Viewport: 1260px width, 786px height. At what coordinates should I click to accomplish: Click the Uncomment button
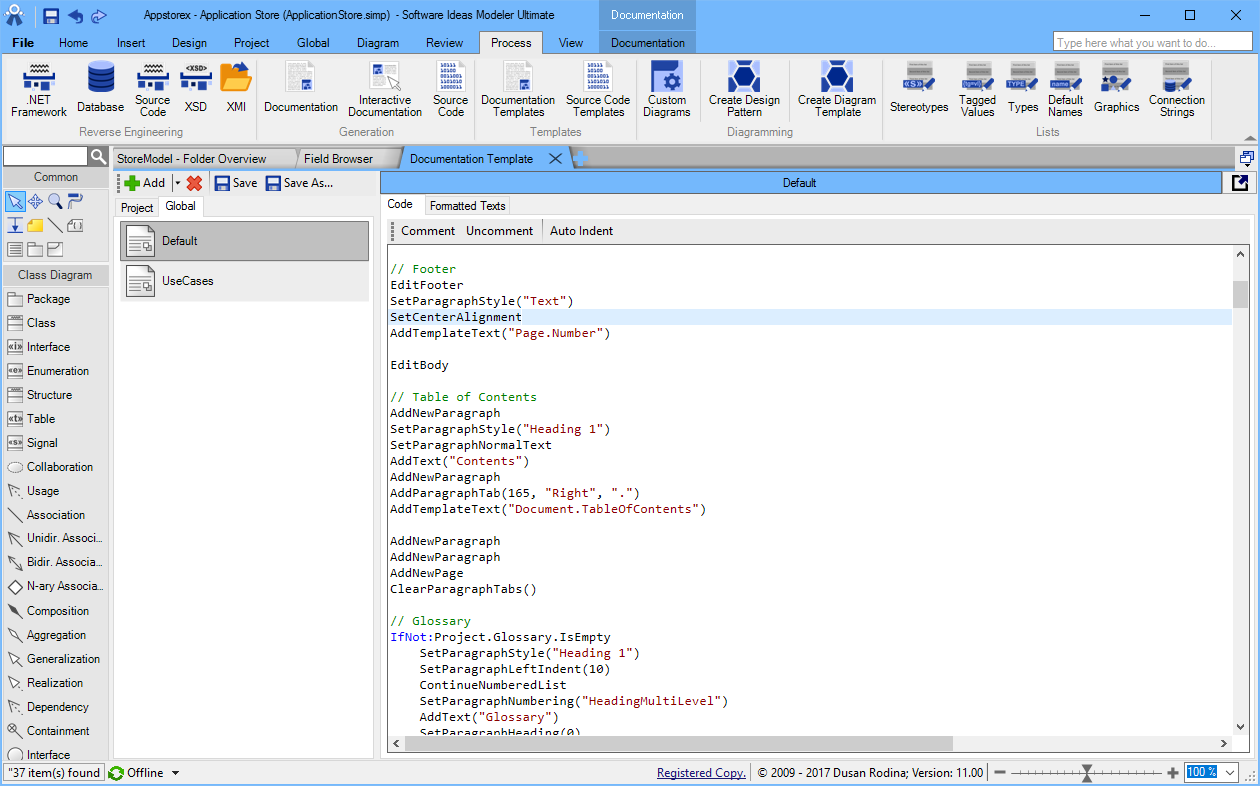coord(499,230)
